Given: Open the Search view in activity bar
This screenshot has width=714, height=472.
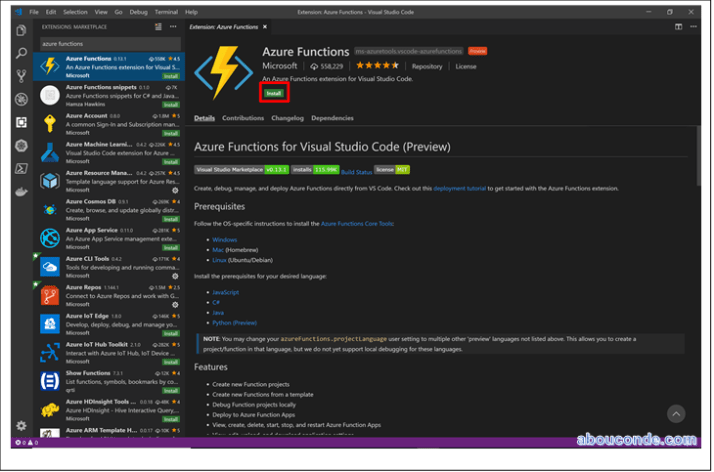Looking at the screenshot, I should (21, 52).
